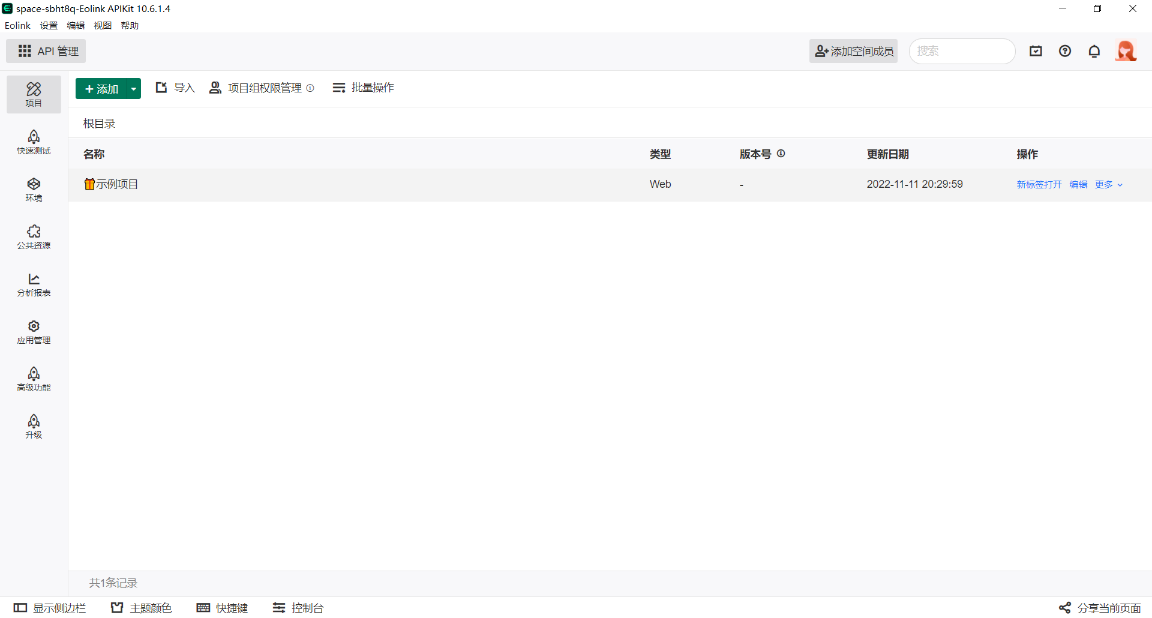Viewport: 1152px width, 618px height.
Task: Click info icon next to 项目组权限管理
Action: (310, 88)
